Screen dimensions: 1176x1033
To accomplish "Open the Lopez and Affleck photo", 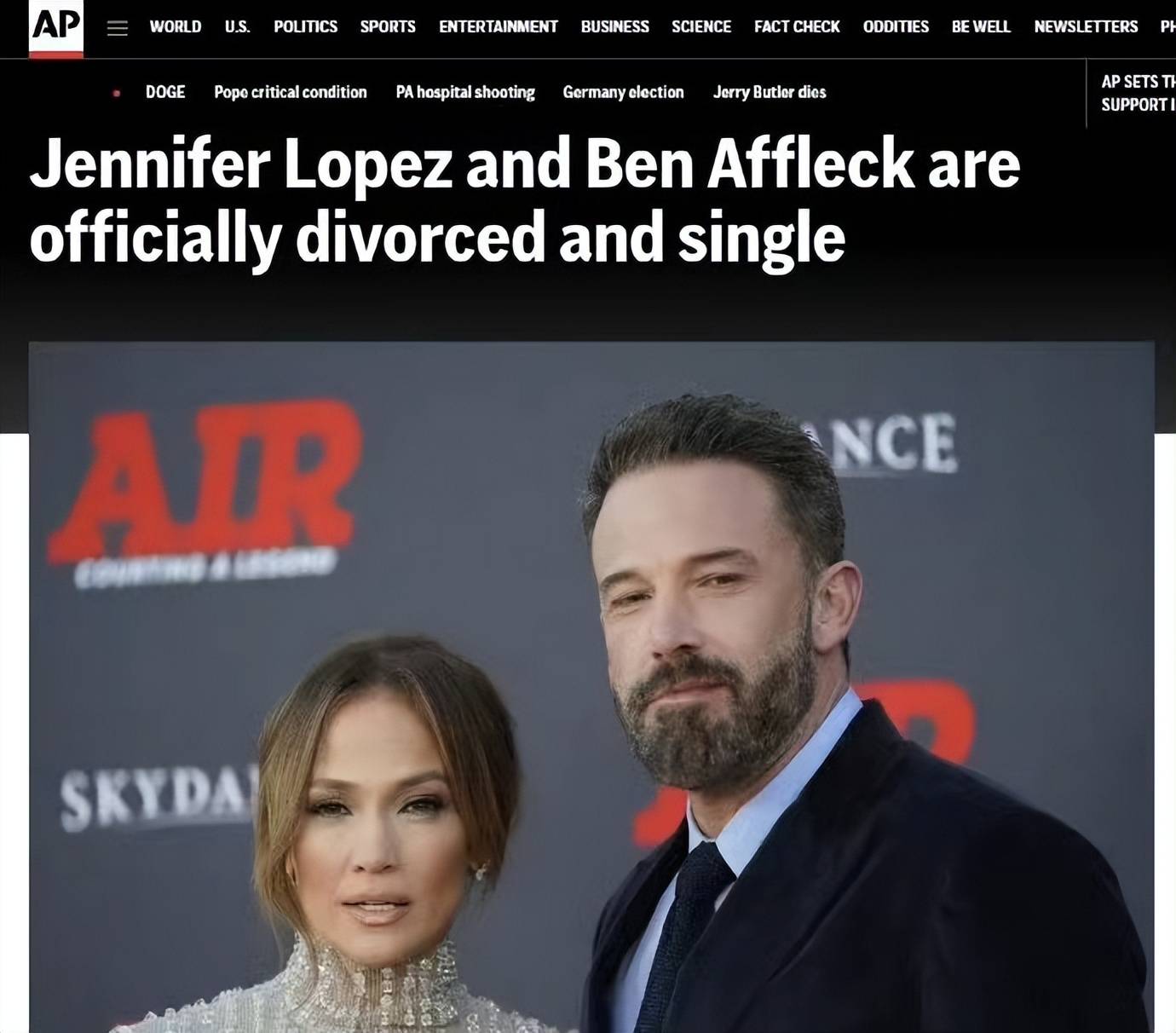I will (591, 687).
